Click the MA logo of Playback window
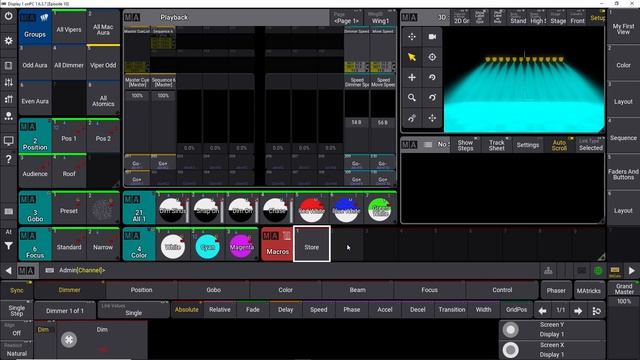This screenshot has height=360, width=640. 132,18
